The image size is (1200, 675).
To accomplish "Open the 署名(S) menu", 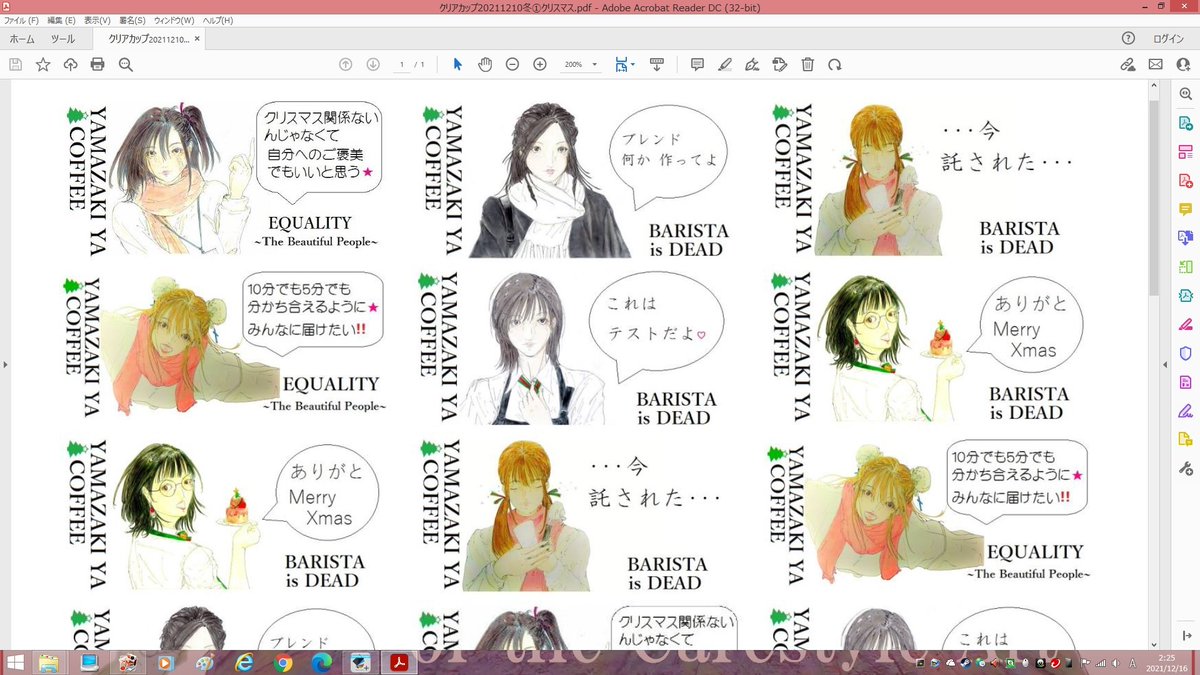I will [133, 20].
